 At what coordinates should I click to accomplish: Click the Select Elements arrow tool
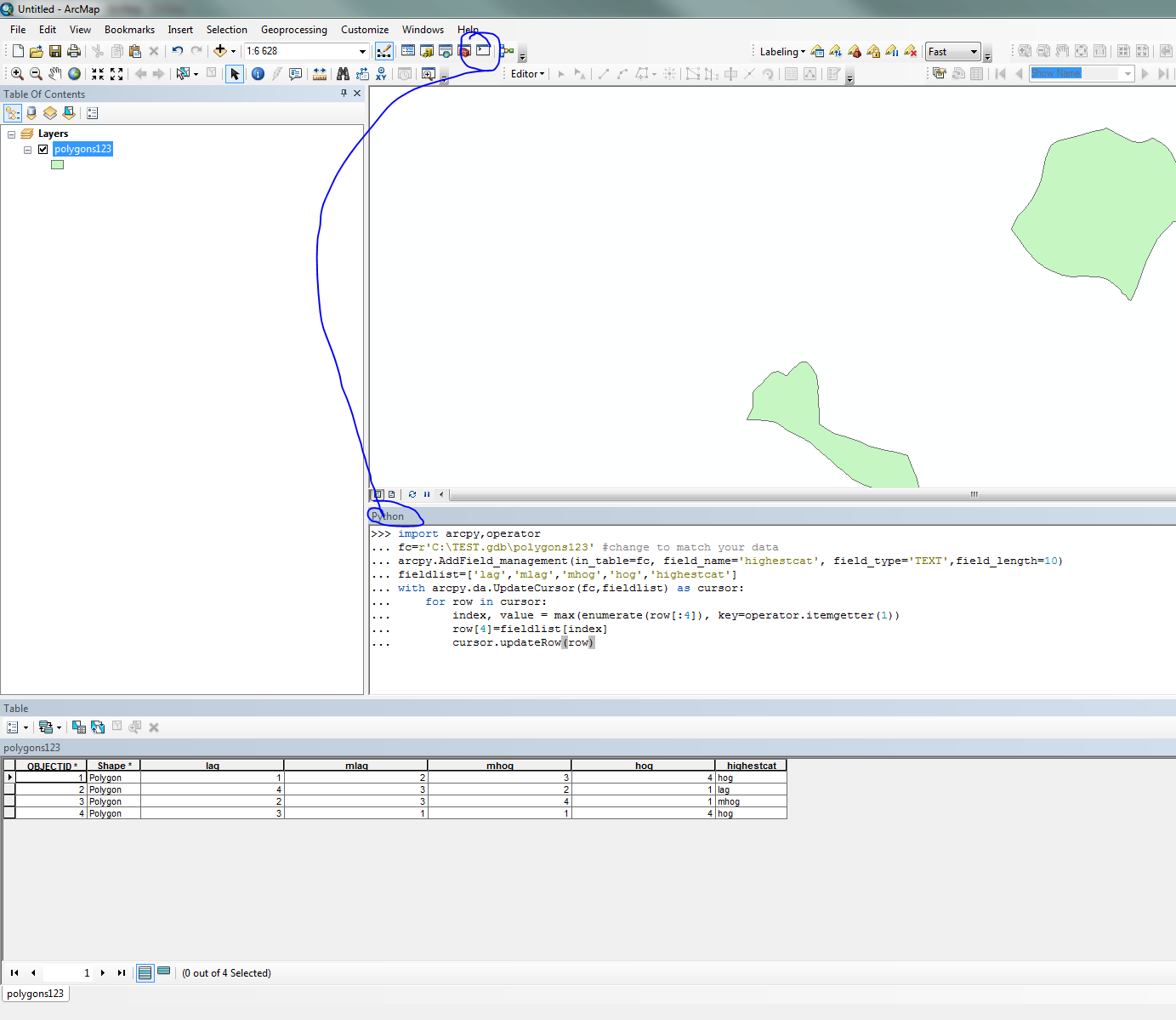pos(235,74)
